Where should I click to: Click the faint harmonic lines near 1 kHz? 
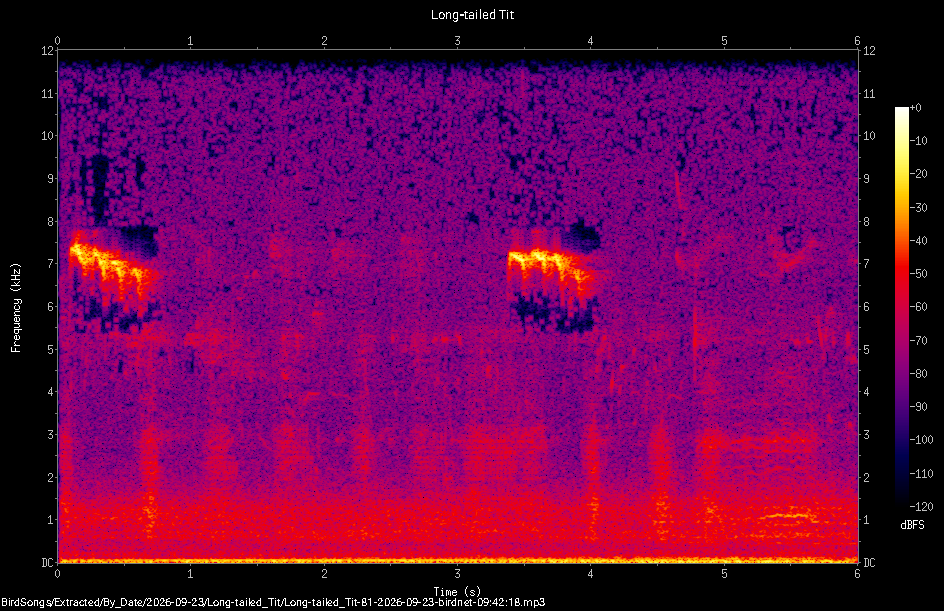point(790,516)
